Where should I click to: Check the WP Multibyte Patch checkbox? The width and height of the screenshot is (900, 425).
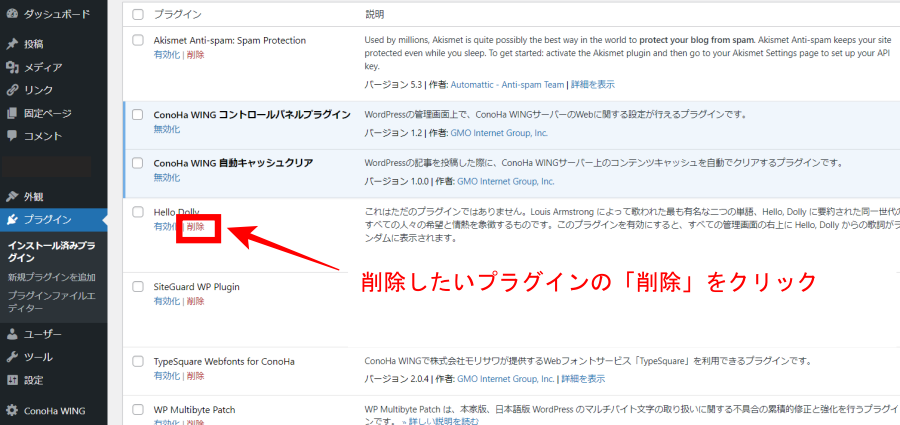pyautogui.click(x=138, y=409)
